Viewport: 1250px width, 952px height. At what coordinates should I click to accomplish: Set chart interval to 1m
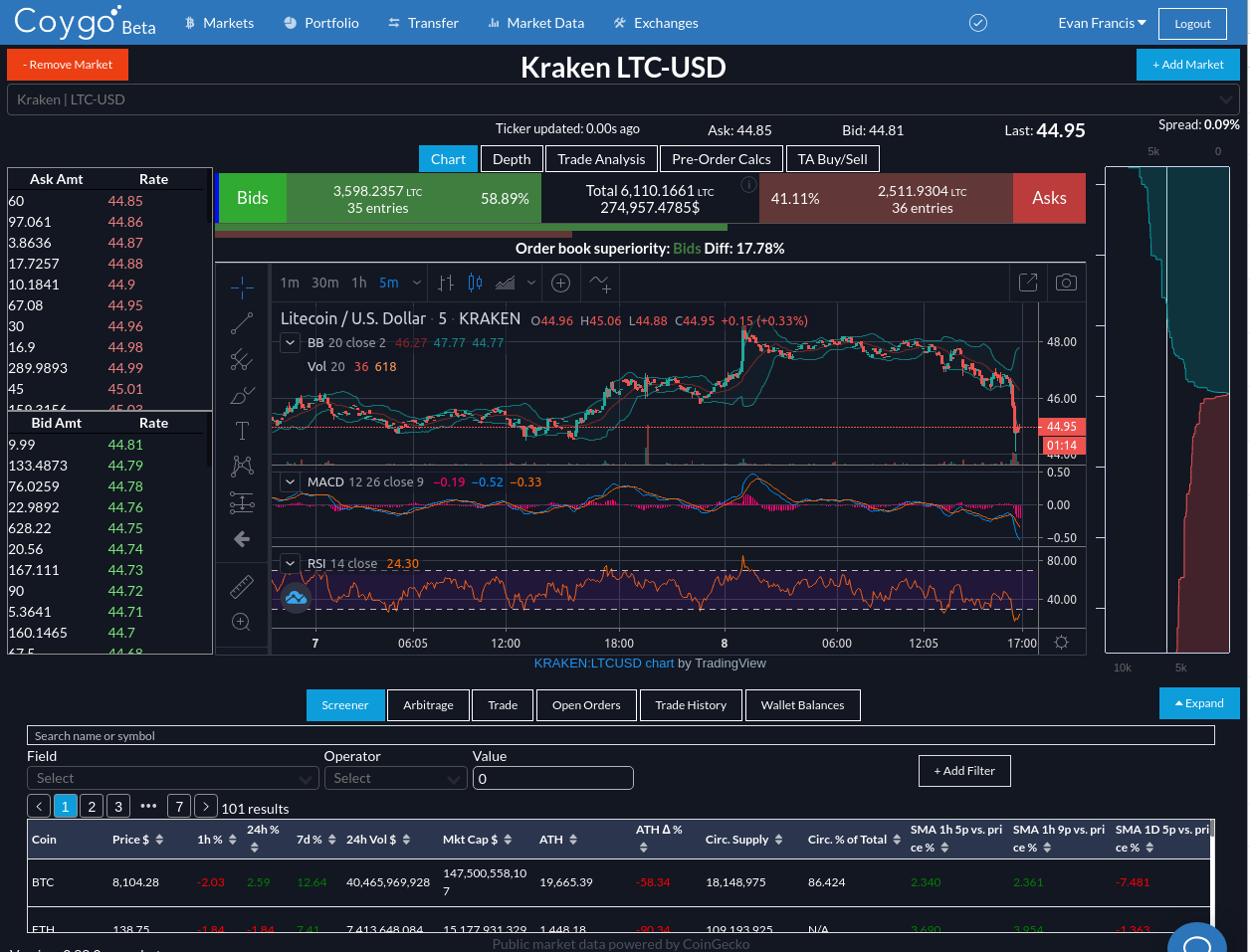[x=290, y=283]
